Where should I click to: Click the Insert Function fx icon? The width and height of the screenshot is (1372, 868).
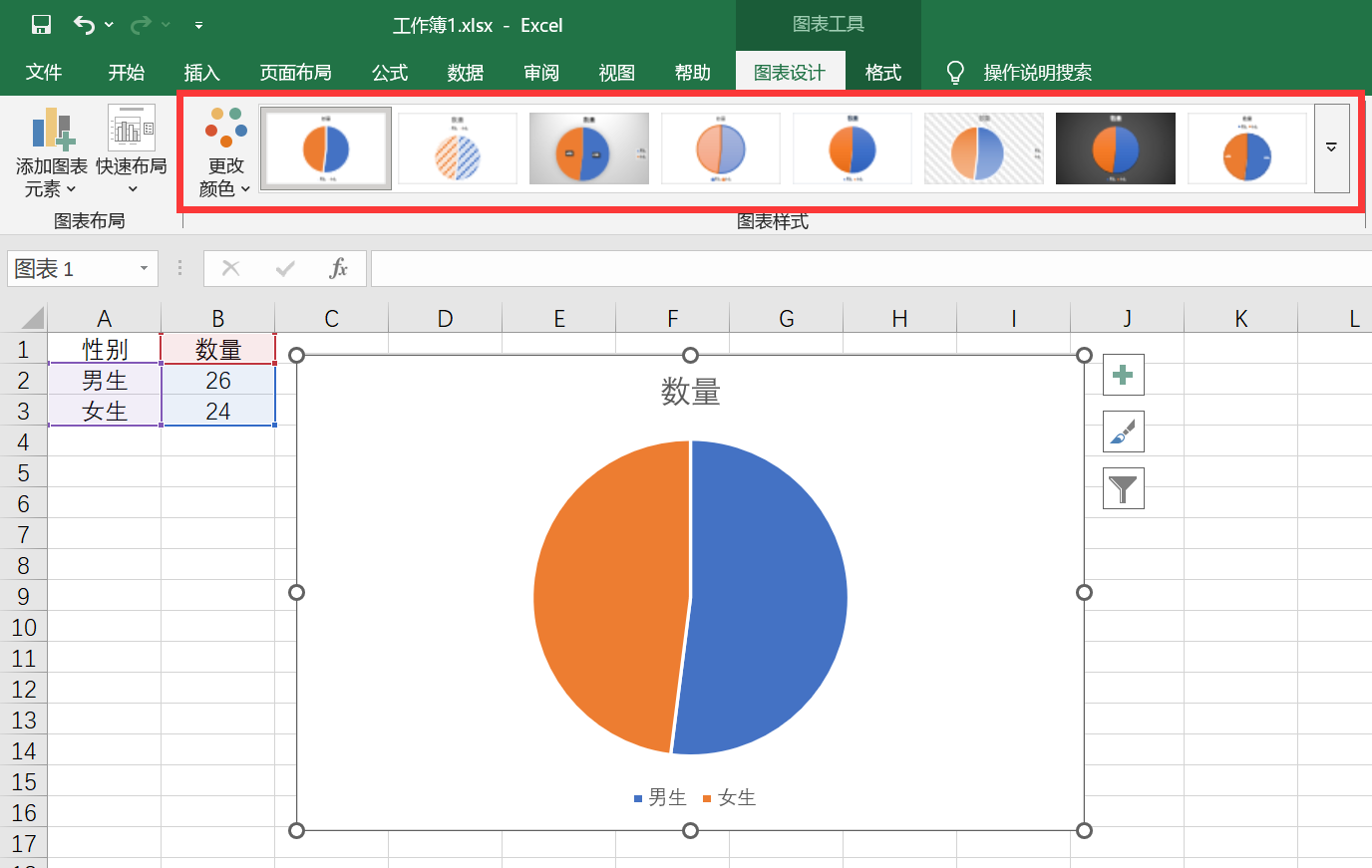click(x=339, y=268)
